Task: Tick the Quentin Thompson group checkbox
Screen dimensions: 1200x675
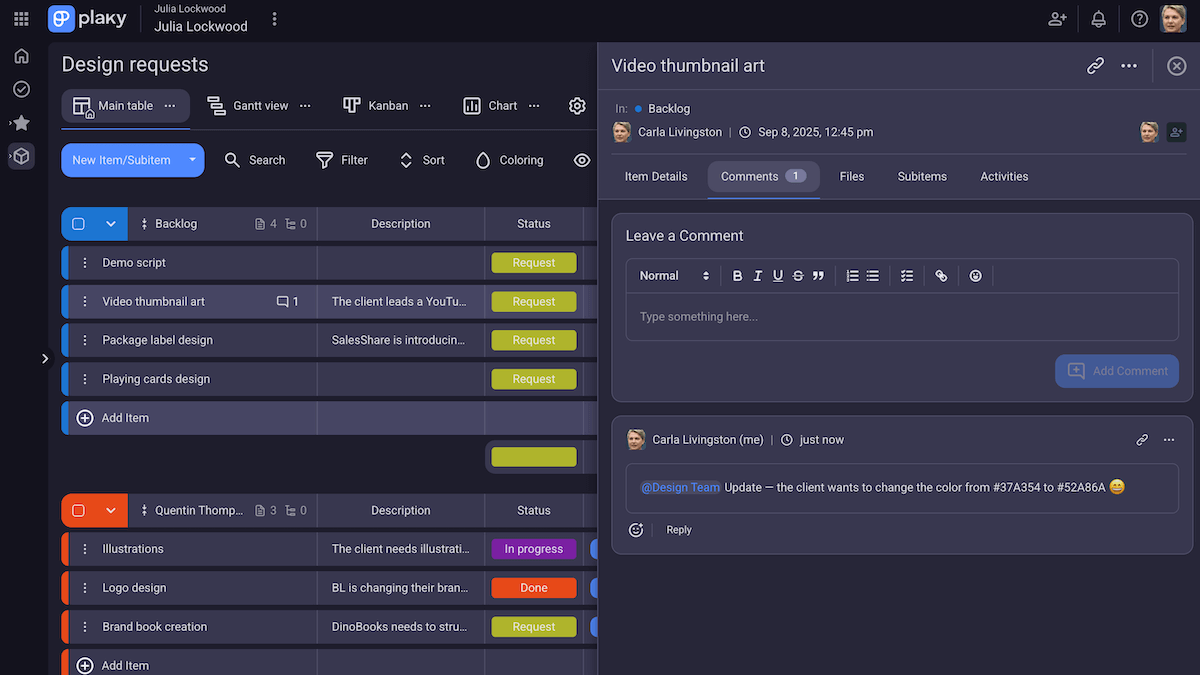Action: pyautogui.click(x=79, y=510)
